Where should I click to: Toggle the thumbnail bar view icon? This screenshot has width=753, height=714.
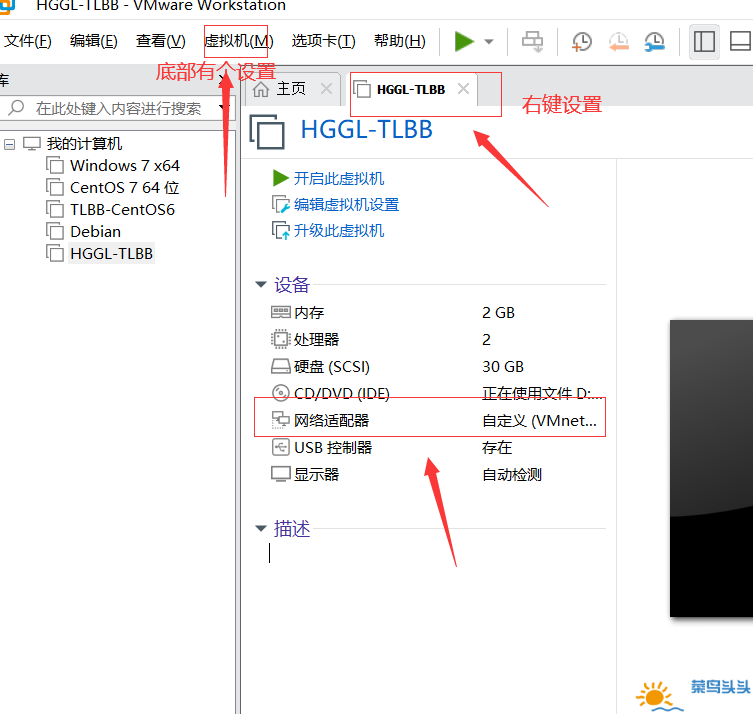740,41
